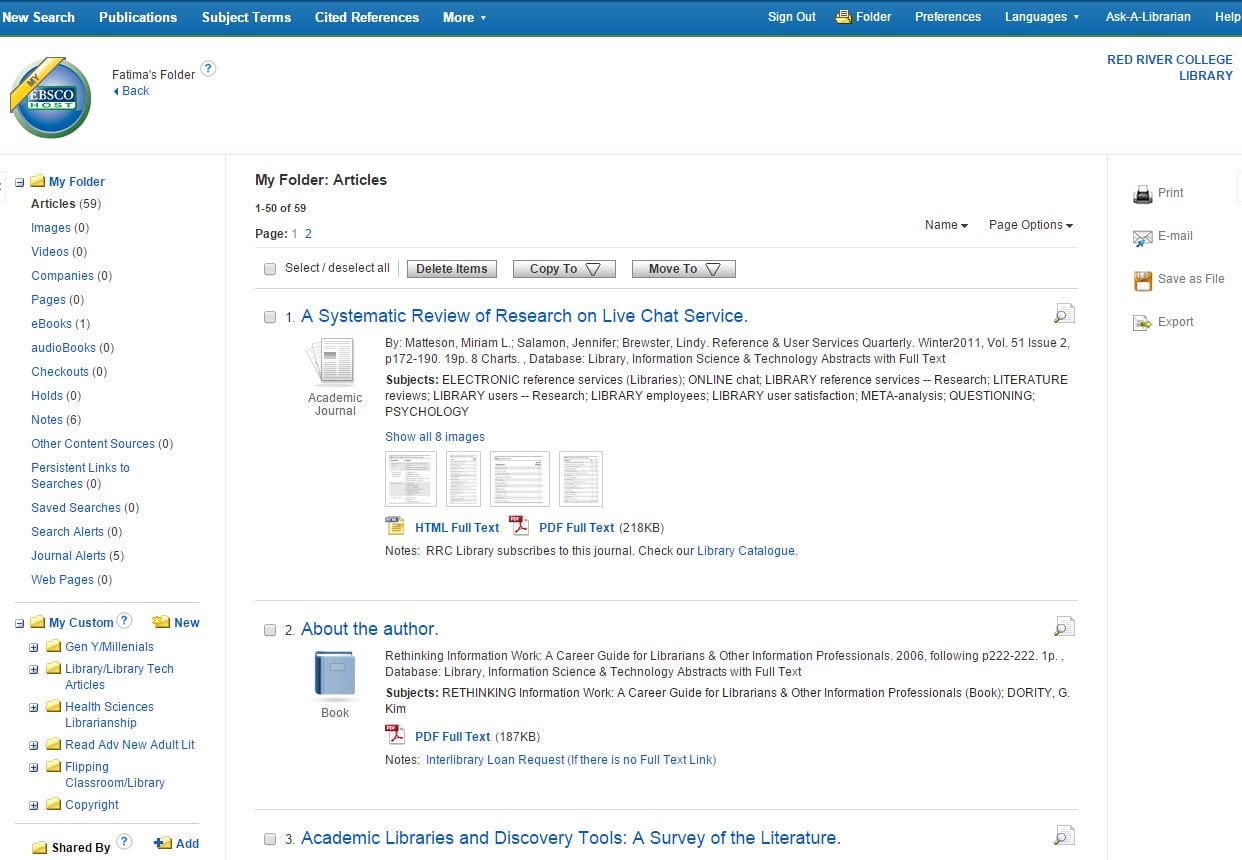The image size is (1242, 860).
Task: Open the 'Show all 8 images' link
Action: point(434,436)
